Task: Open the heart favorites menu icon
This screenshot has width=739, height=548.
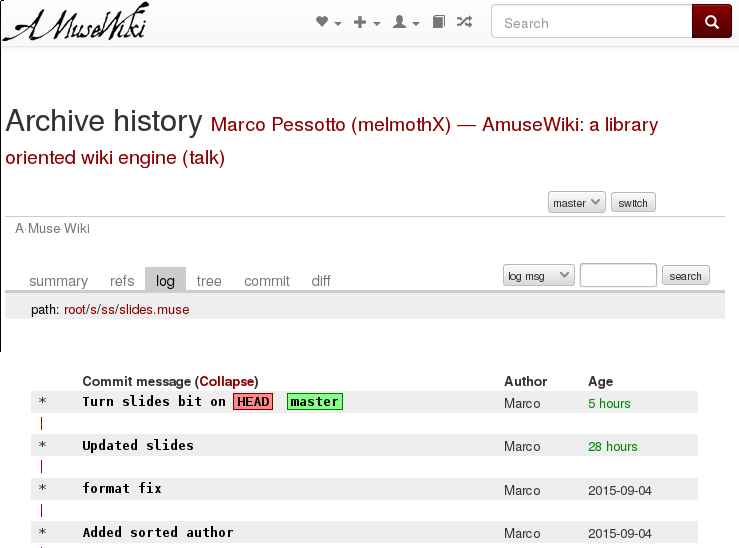Action: point(328,22)
